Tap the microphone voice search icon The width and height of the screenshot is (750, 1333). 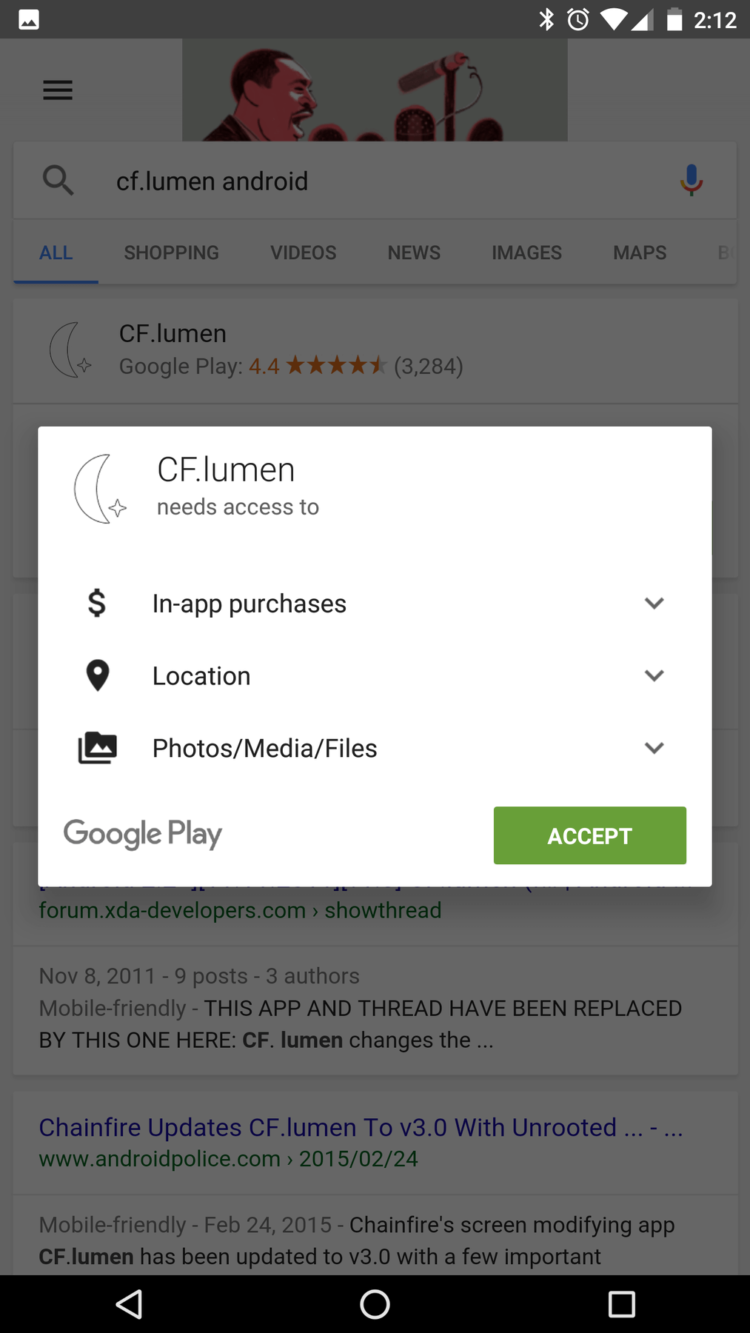tap(691, 181)
